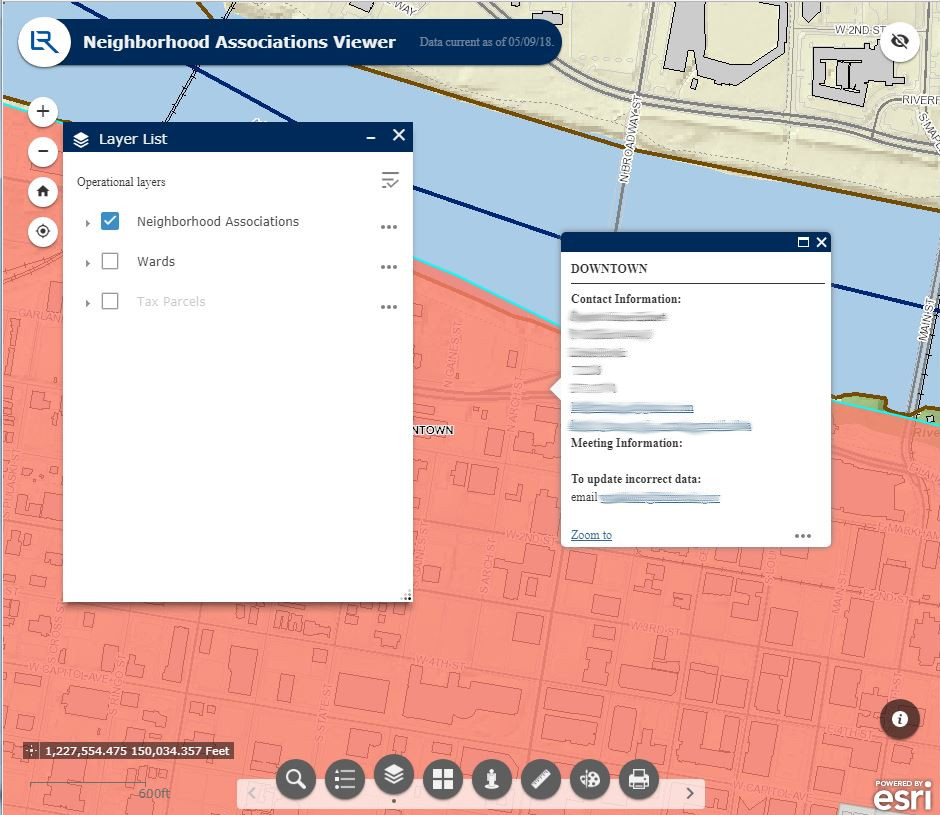Open the Operational layers filter menu
940x815 pixels.
(390, 180)
